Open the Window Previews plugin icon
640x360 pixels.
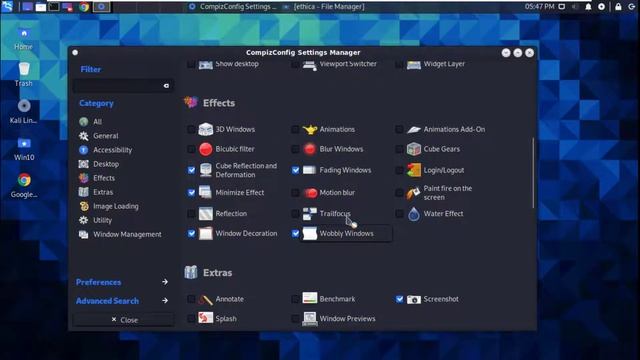tap(309, 318)
